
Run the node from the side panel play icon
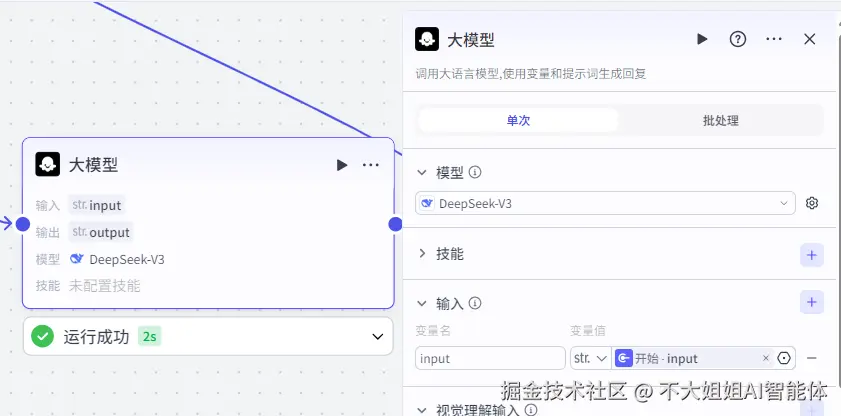point(702,39)
